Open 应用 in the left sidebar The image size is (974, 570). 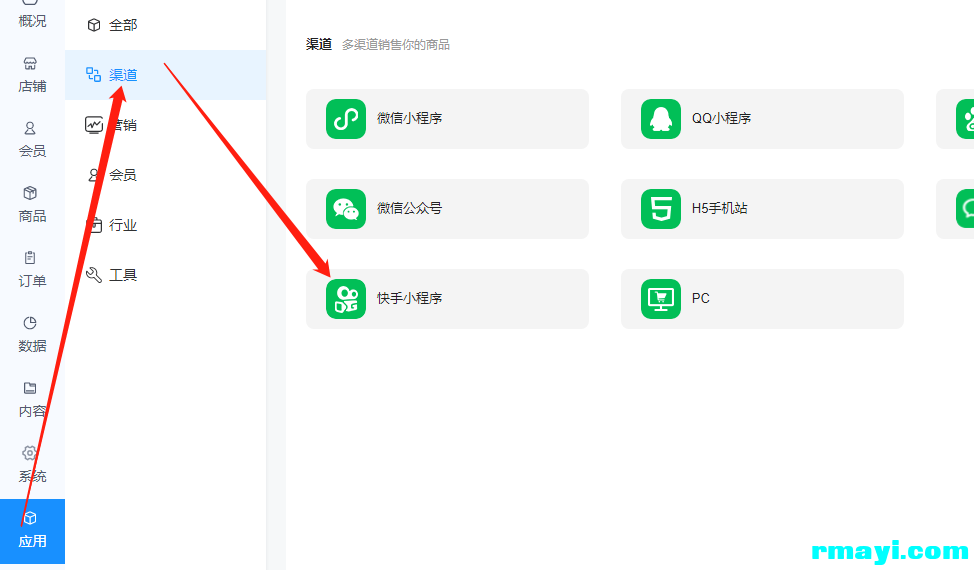coord(32,531)
